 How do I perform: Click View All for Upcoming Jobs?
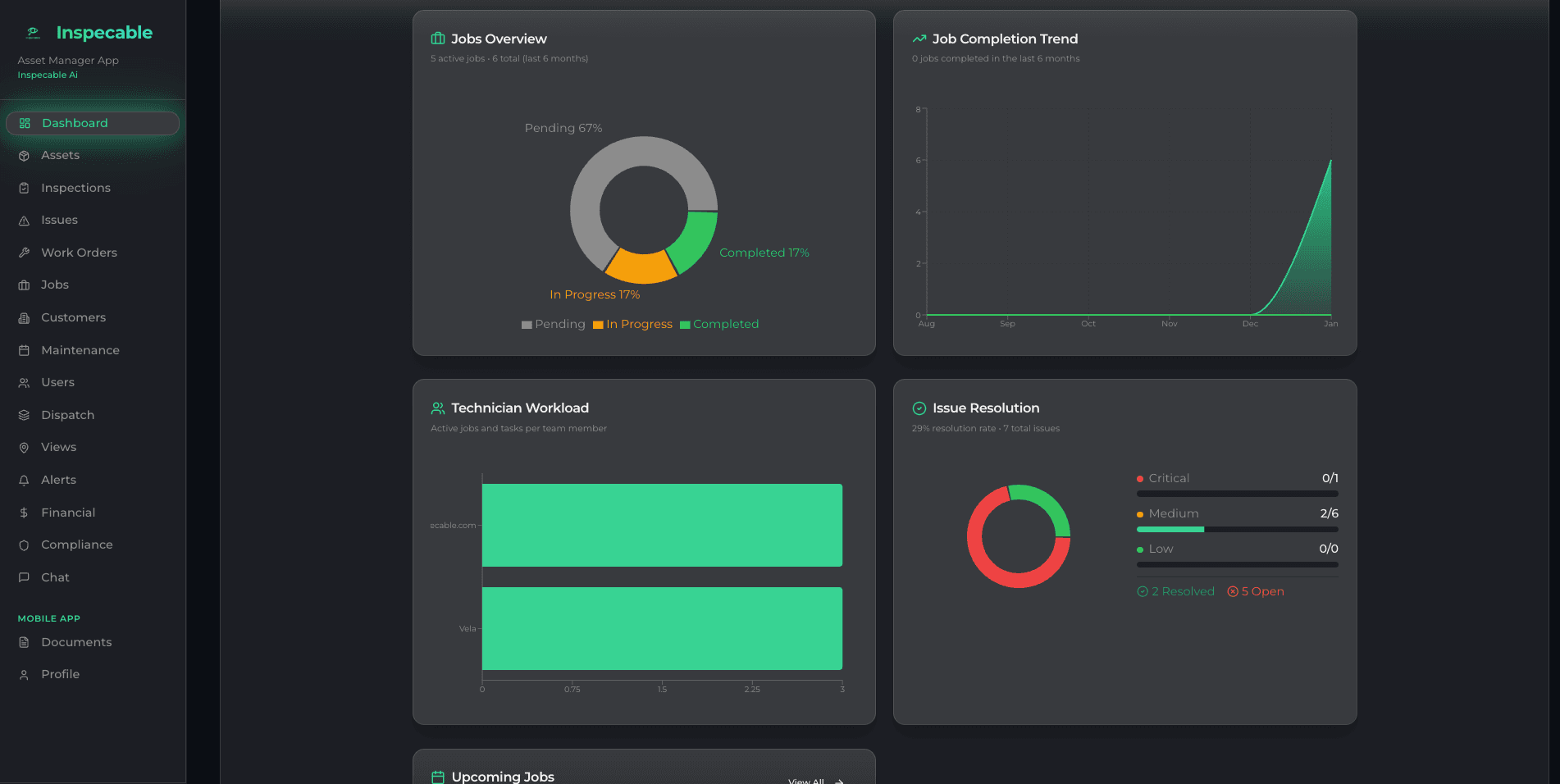(x=815, y=781)
